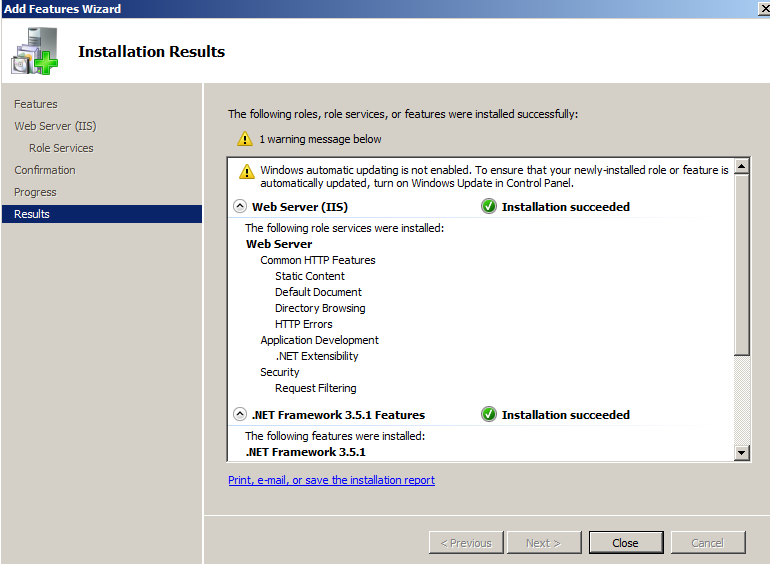Click the bold 'Web Server' heading in the results list
The width and height of the screenshot is (770, 564).
(x=279, y=244)
